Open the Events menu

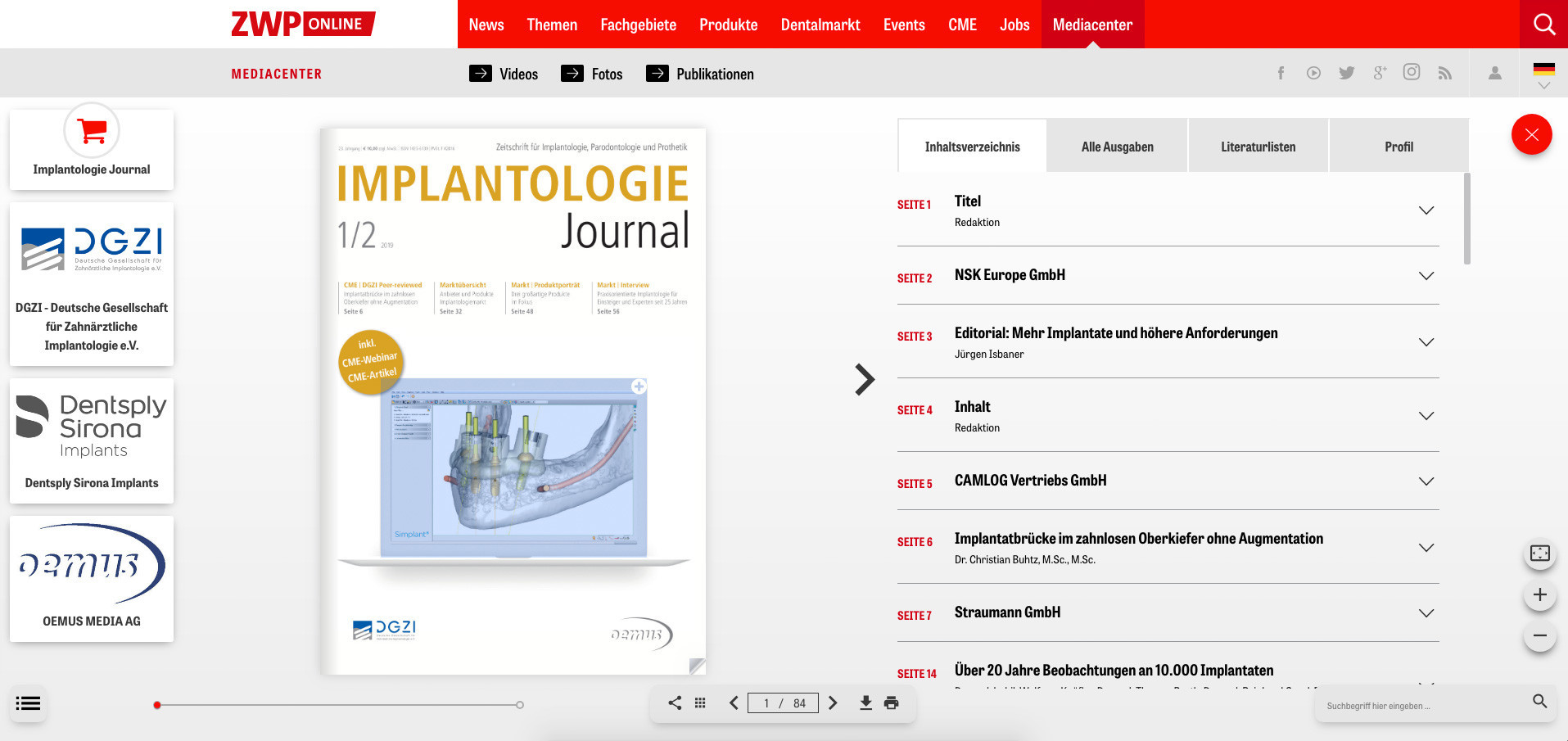pyautogui.click(x=904, y=25)
